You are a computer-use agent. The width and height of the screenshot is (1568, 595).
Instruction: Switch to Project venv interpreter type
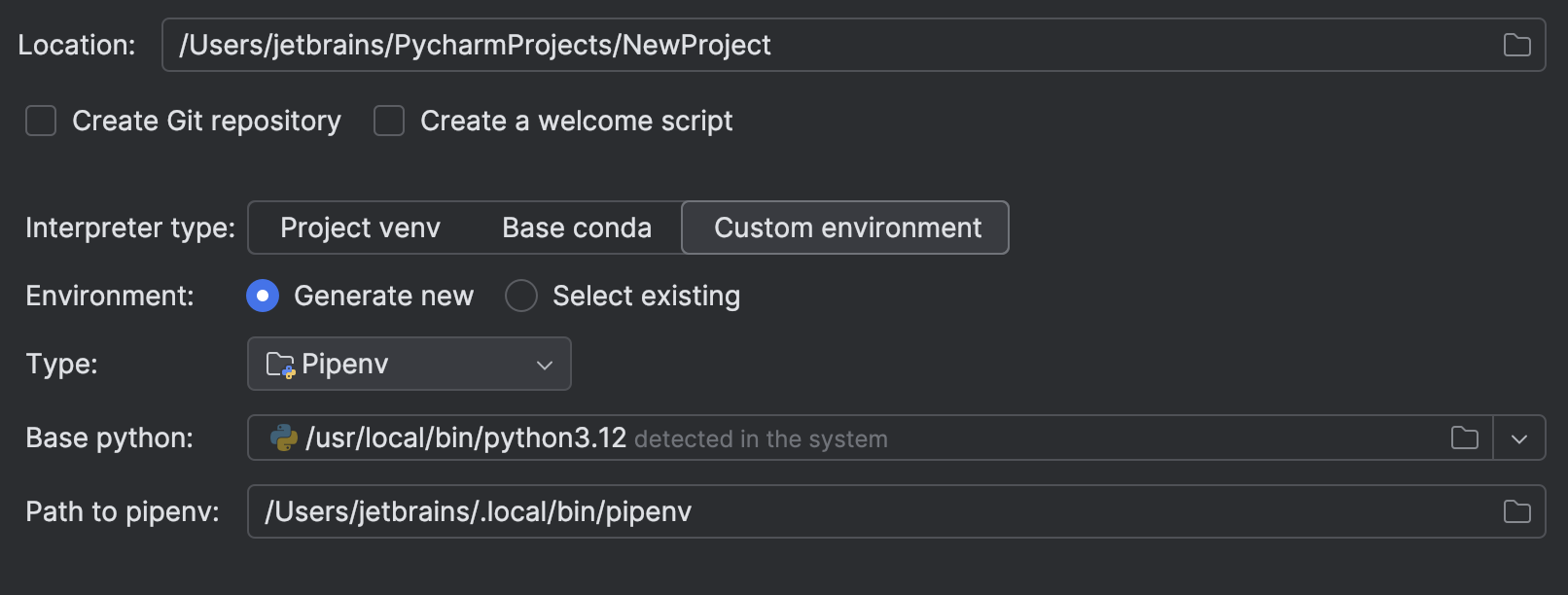360,227
